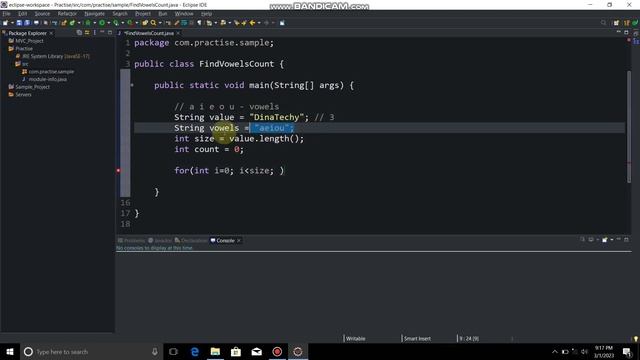The height and width of the screenshot is (360, 640).
Task: Open File Explorer from taskbar
Action: pos(216,352)
